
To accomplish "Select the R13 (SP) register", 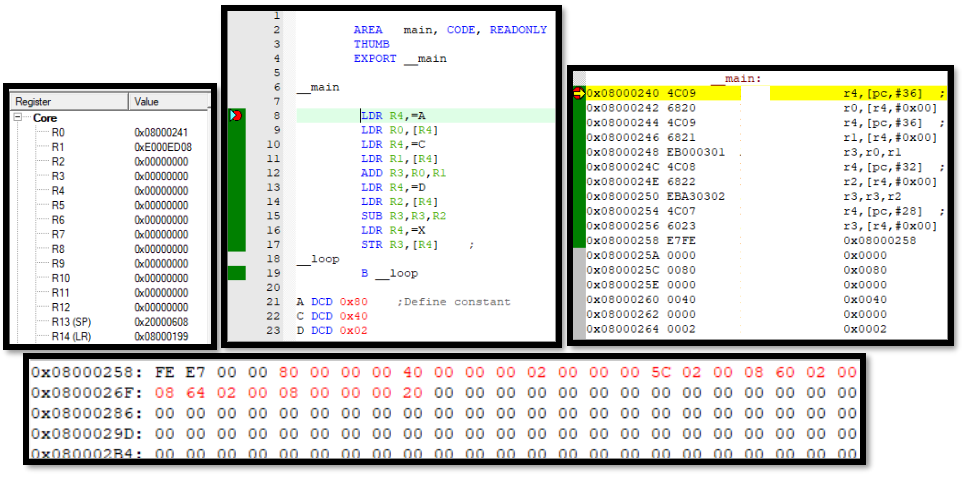I will 71,322.
